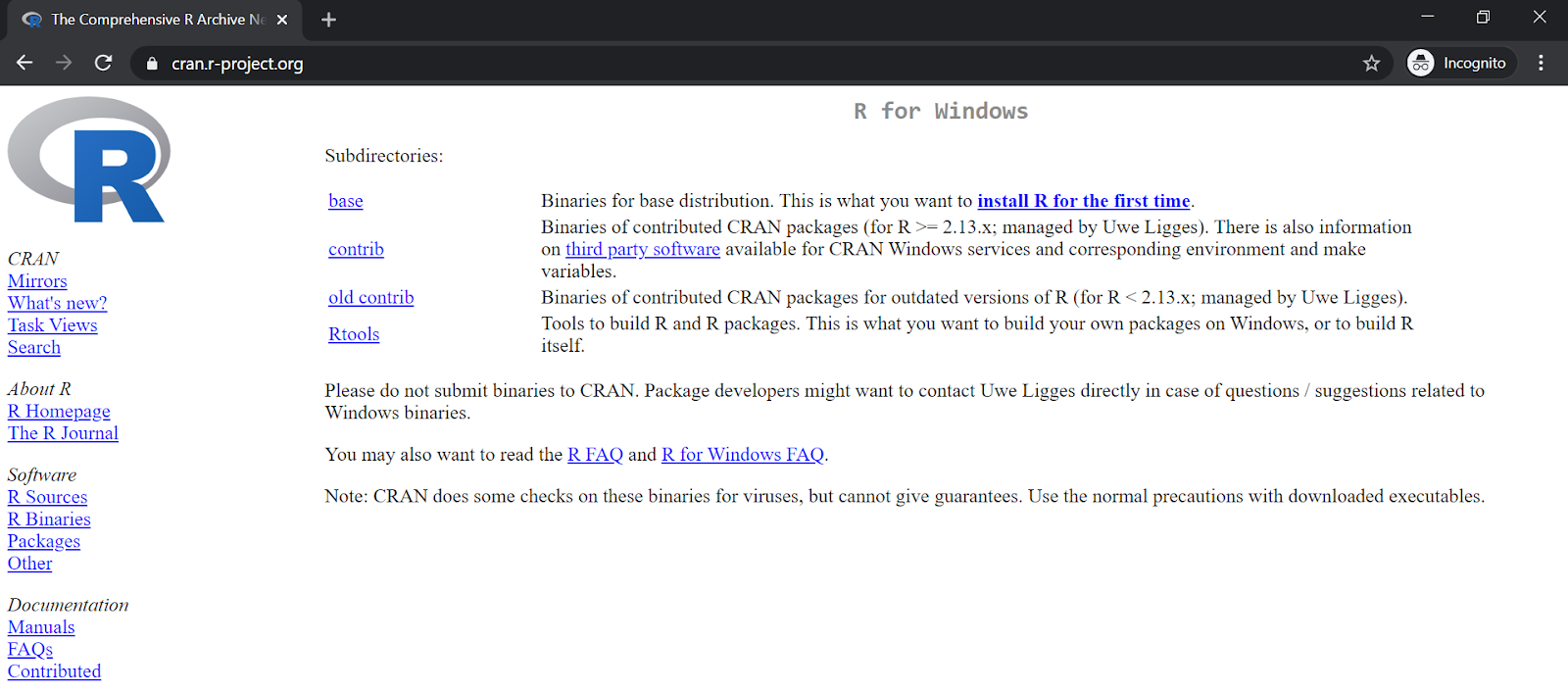Open Manuals under Documentation
Viewport: 1568px width, 693px height.
[x=41, y=627]
